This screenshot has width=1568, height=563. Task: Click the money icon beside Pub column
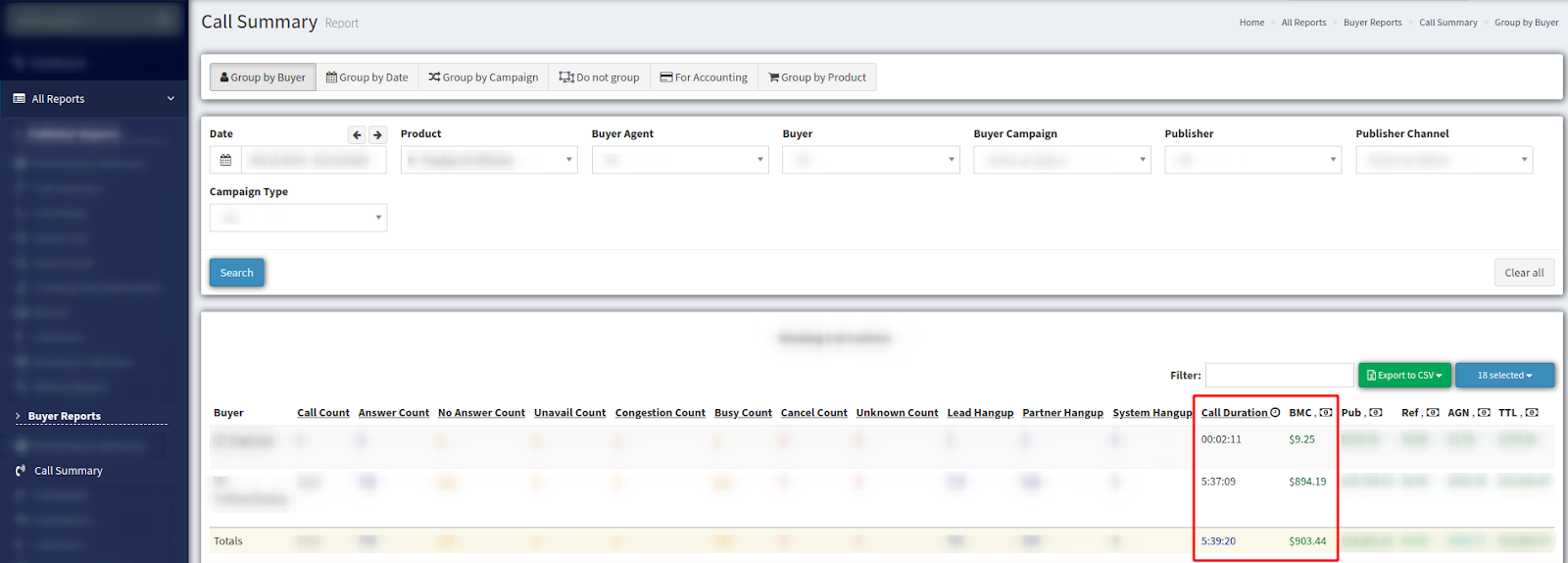pos(1376,413)
